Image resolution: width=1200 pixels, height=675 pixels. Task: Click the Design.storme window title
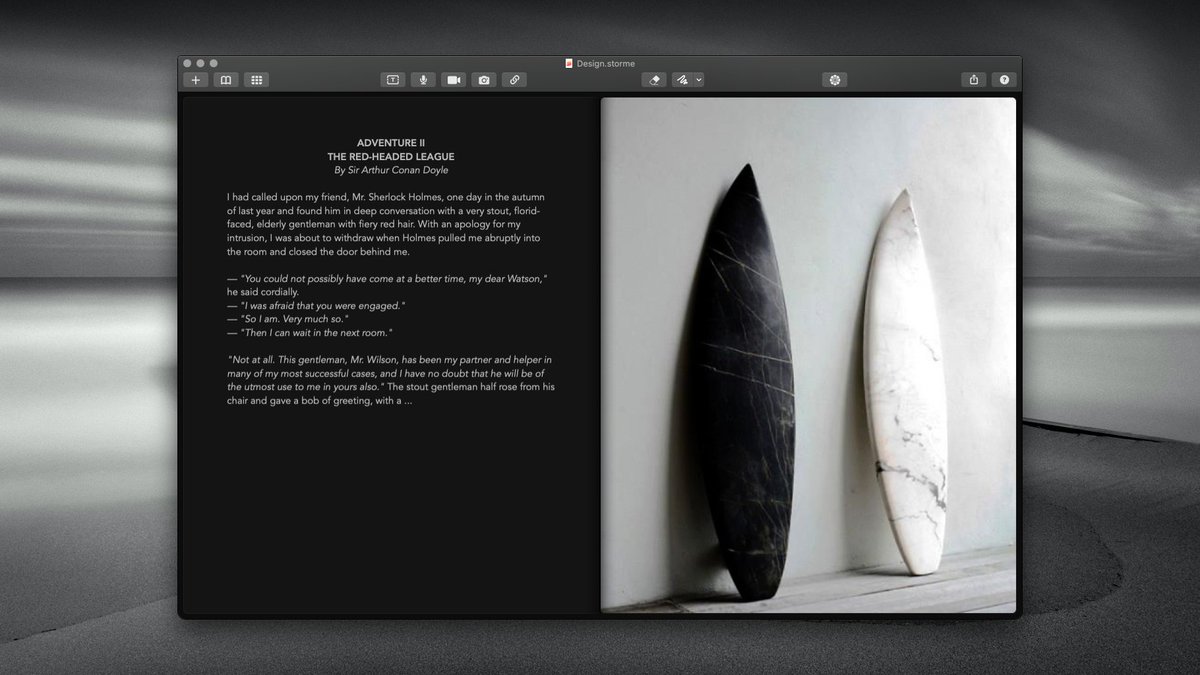coord(605,62)
